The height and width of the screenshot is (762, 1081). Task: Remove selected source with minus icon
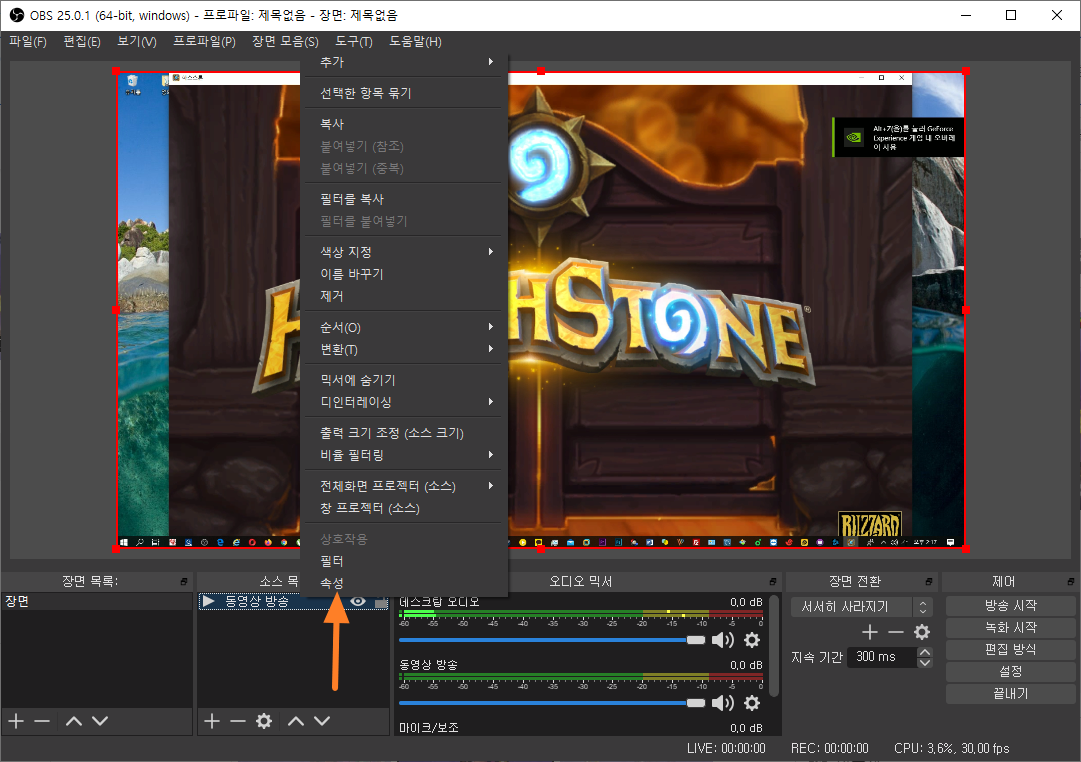(x=238, y=721)
